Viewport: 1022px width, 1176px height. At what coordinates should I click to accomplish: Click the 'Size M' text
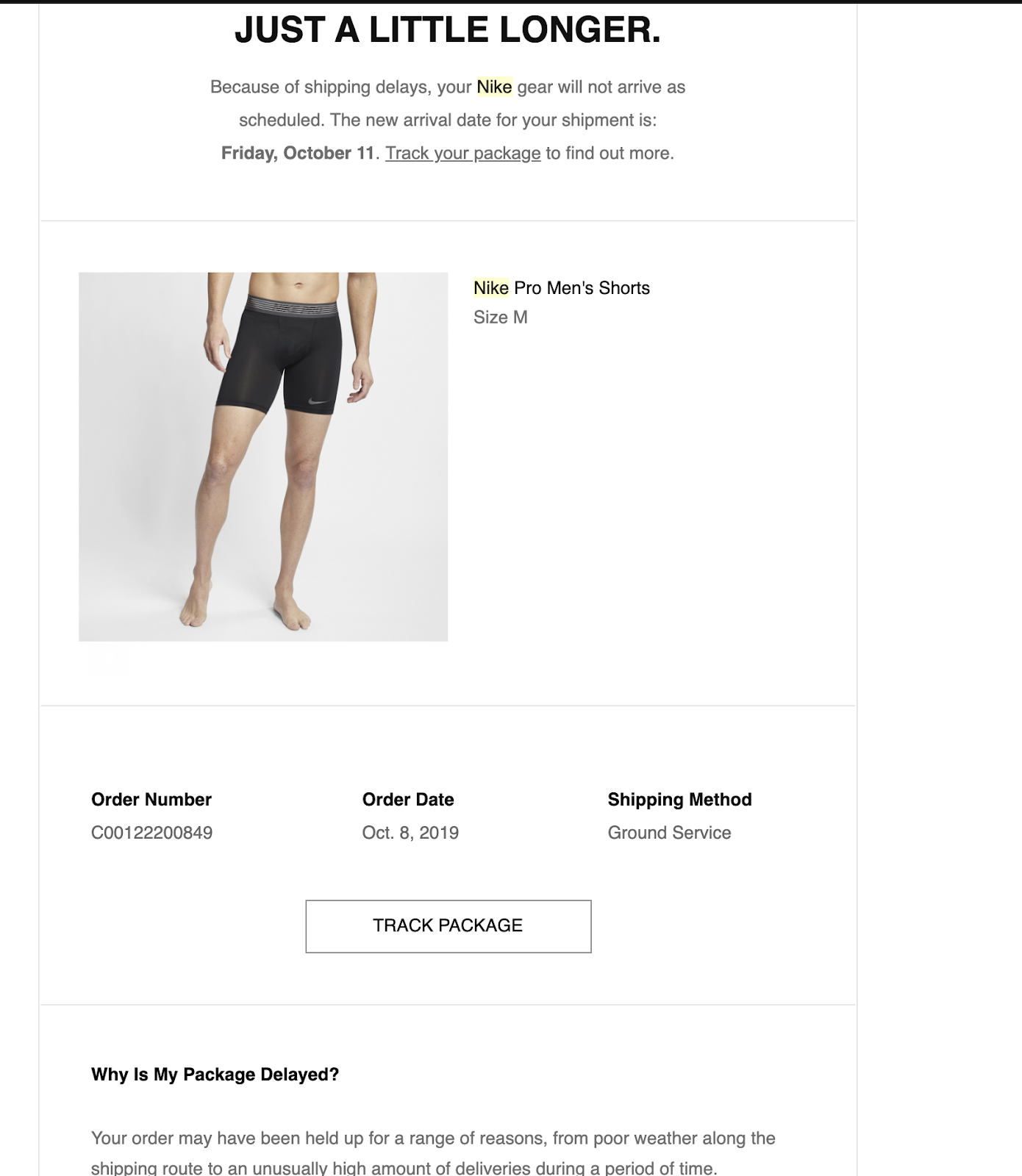click(x=501, y=318)
